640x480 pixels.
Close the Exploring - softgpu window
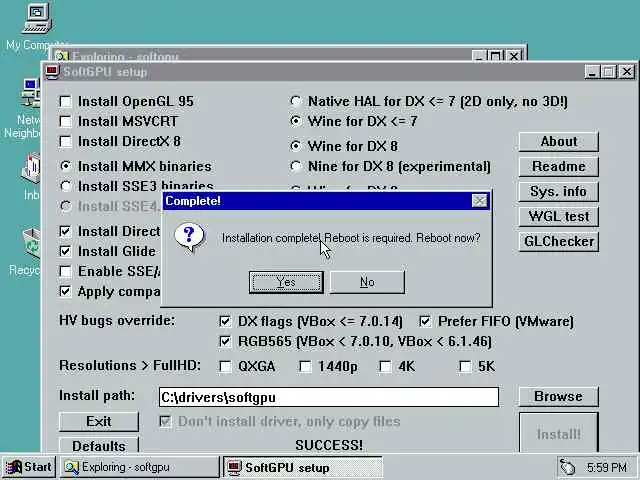[x=514, y=56]
